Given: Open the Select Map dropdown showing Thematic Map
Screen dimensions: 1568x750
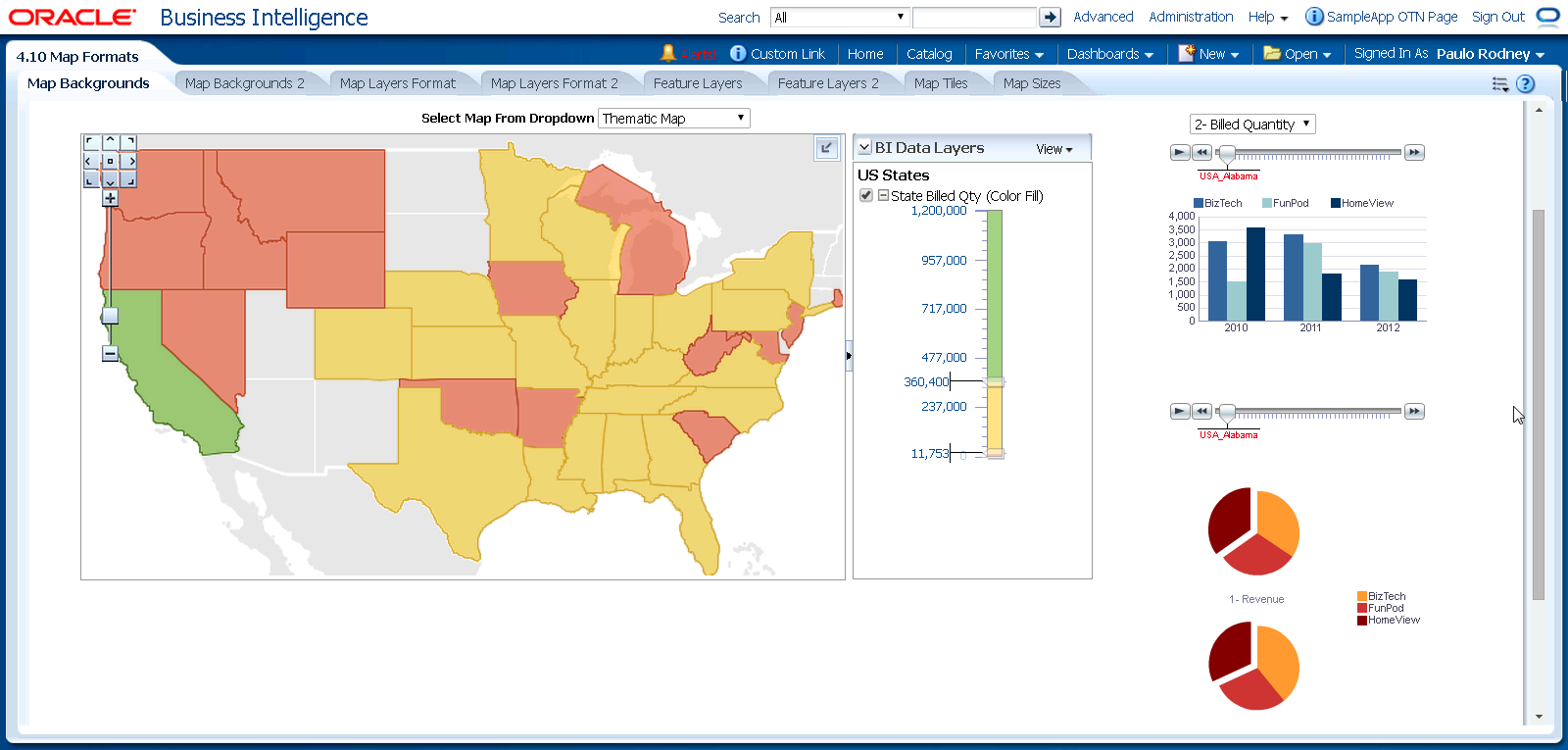Looking at the screenshot, I should click(x=674, y=118).
